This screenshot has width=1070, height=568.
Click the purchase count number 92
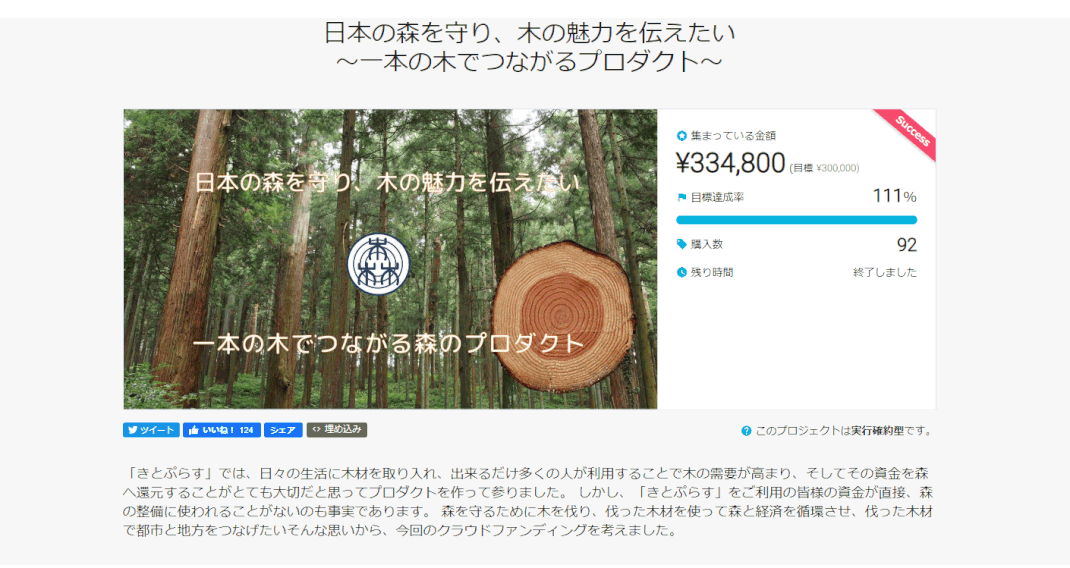pos(907,244)
